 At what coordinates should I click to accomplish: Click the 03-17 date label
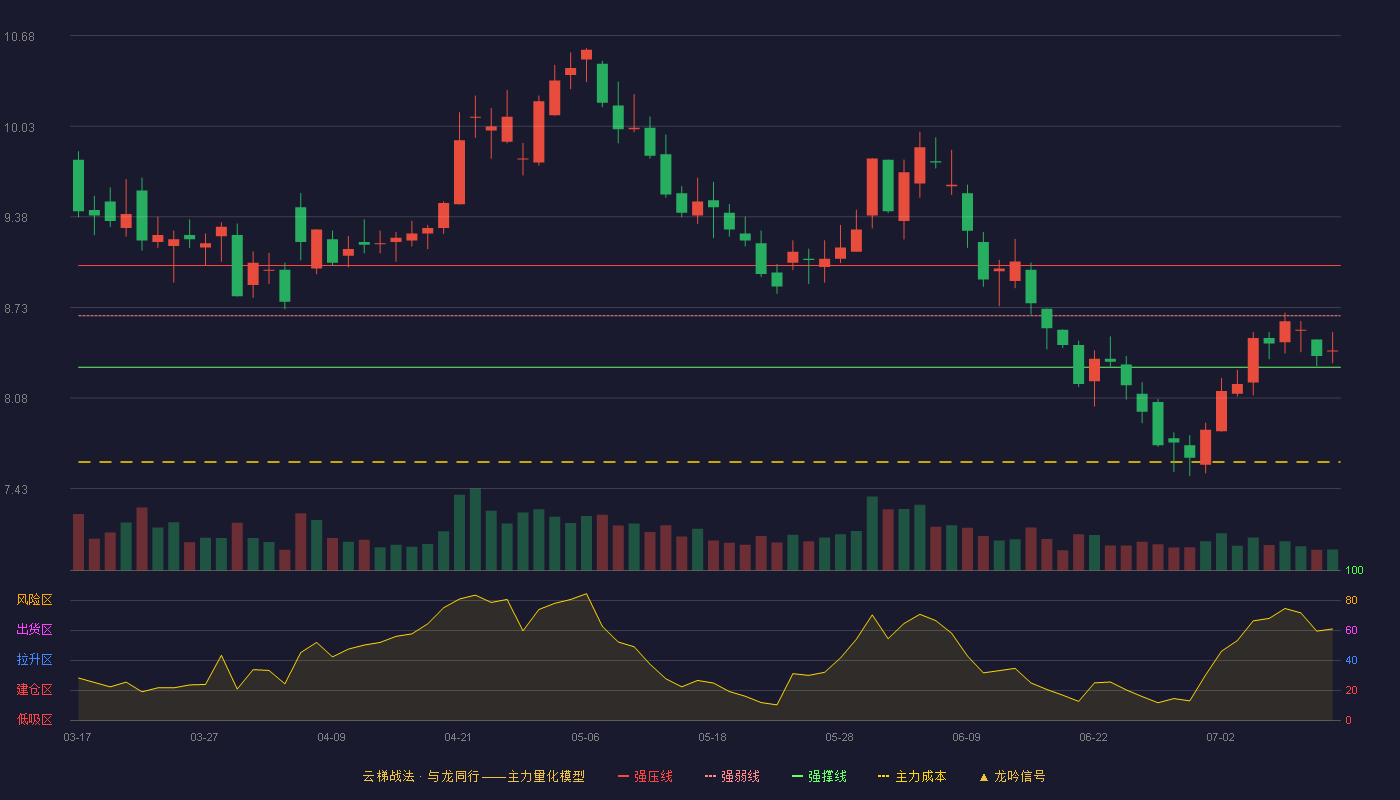(x=77, y=737)
